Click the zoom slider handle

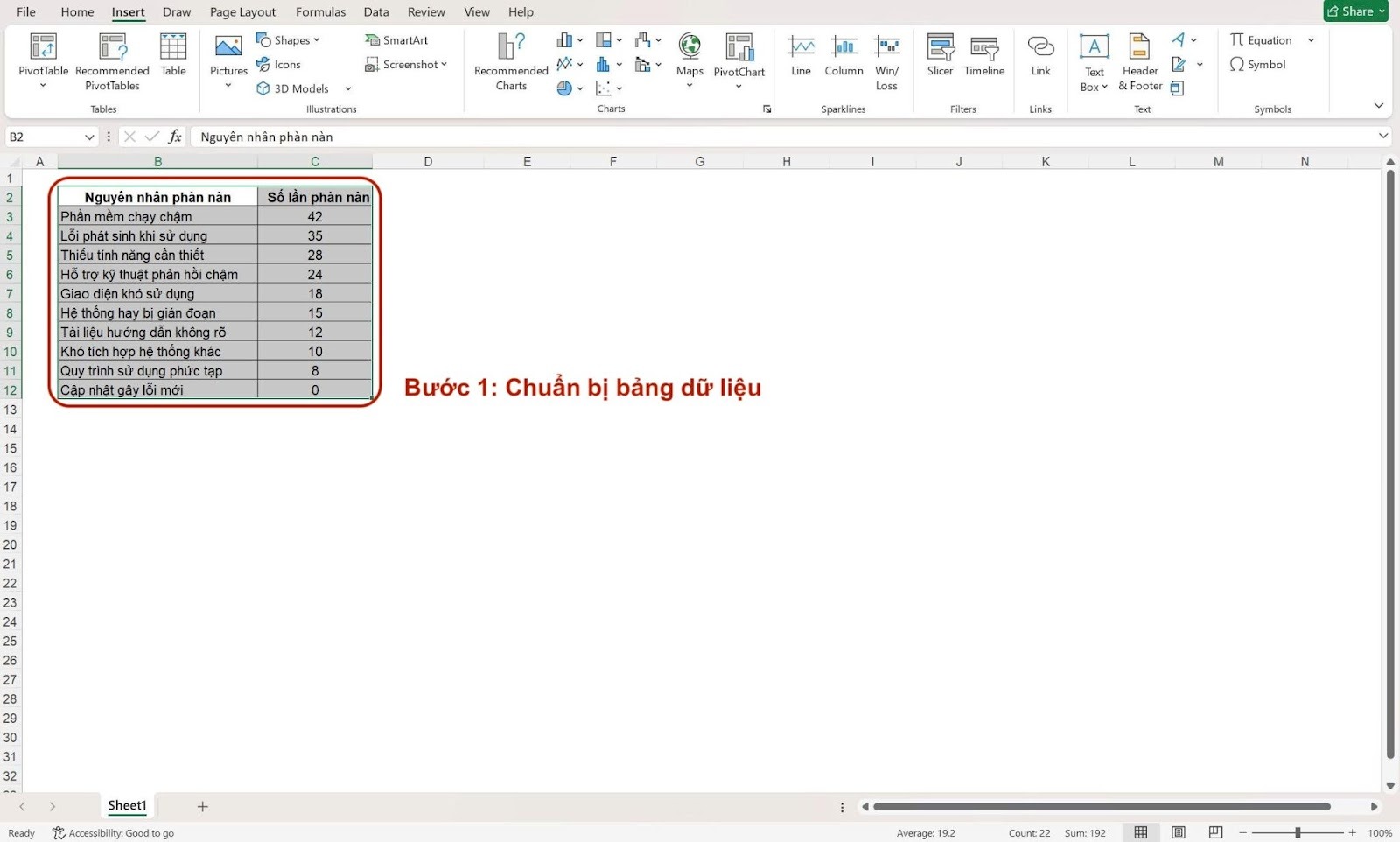click(x=1298, y=832)
